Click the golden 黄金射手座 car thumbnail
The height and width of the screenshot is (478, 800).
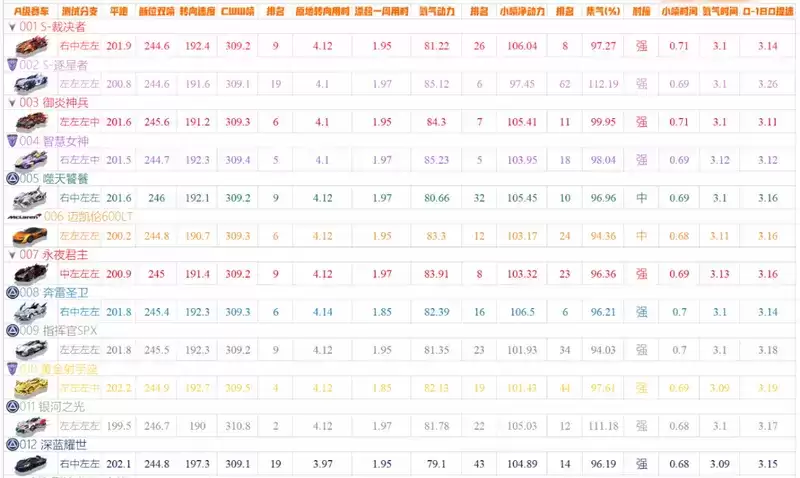pos(28,388)
